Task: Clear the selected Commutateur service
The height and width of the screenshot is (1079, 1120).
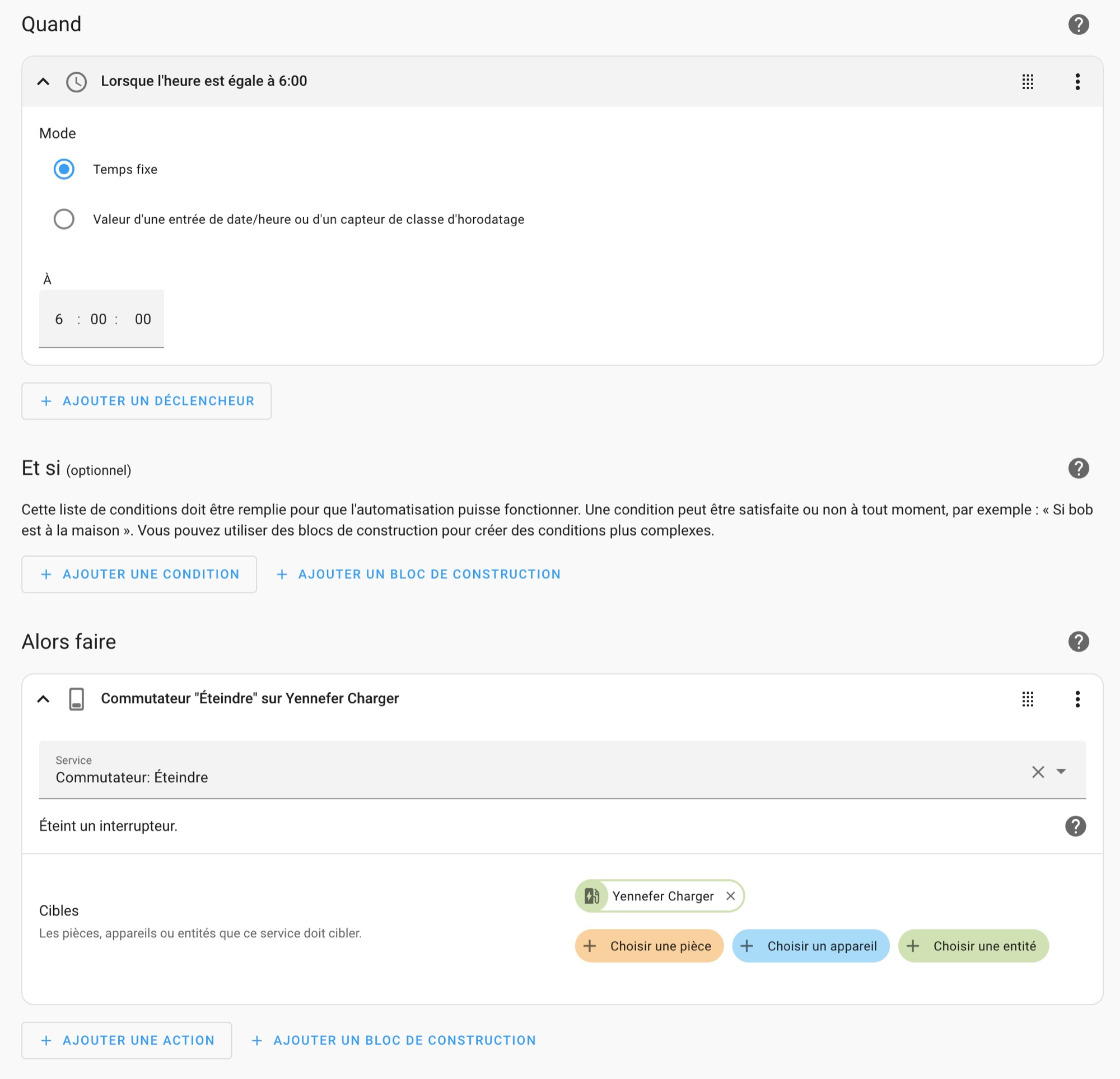Action: [x=1038, y=772]
